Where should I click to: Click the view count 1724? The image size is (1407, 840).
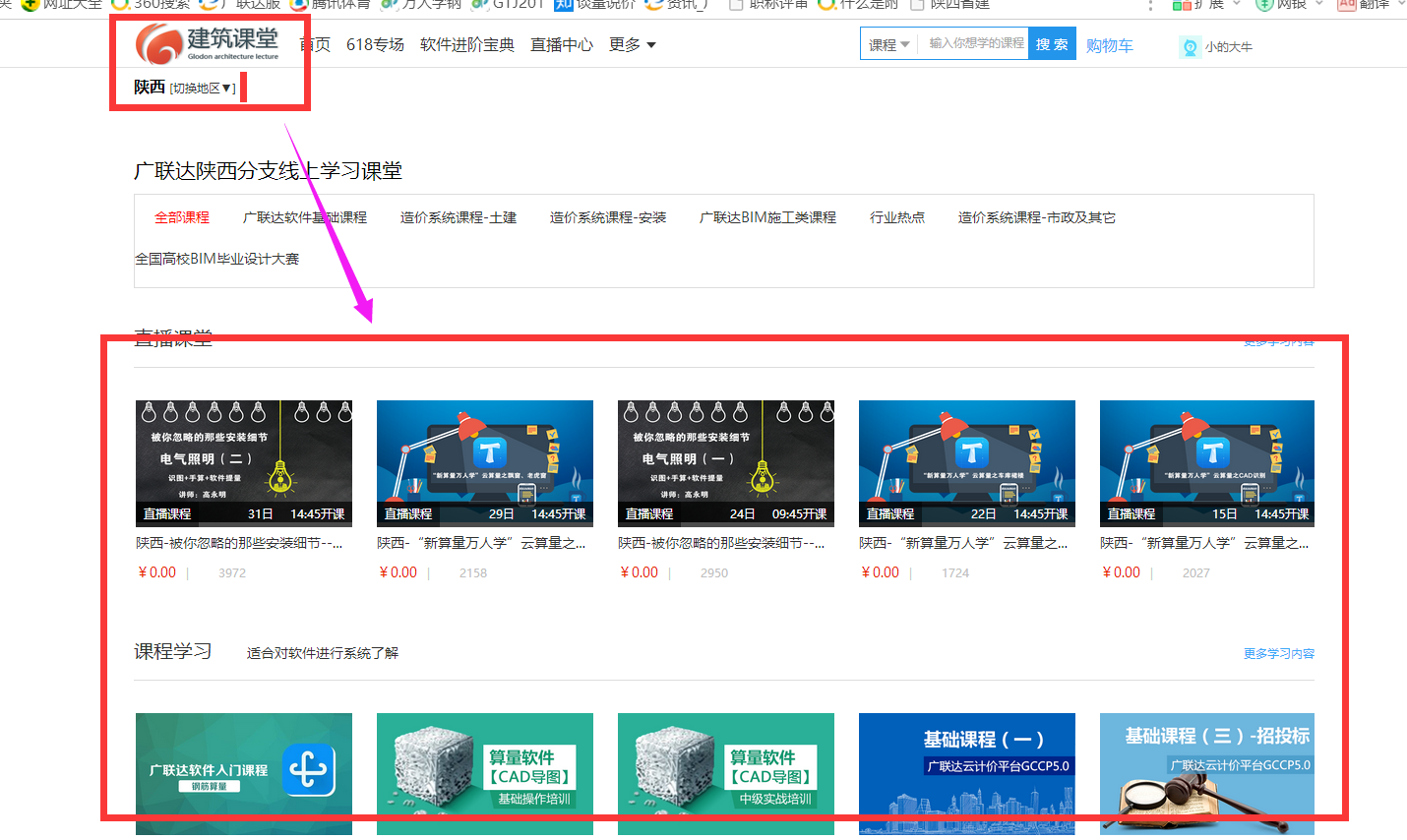tap(955, 572)
